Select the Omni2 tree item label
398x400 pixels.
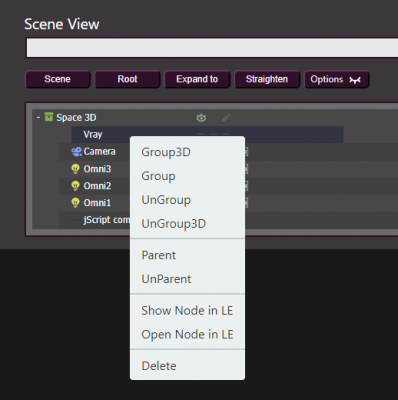pyautogui.click(x=97, y=186)
